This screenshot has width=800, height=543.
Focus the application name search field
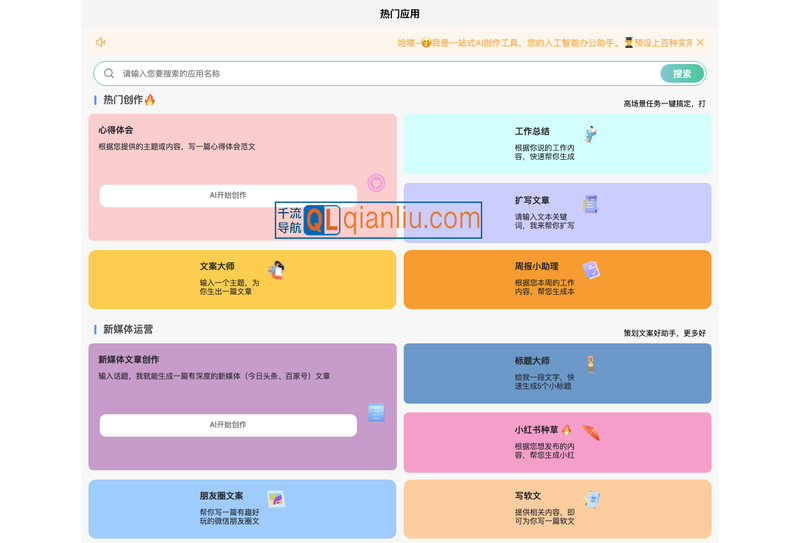380,73
